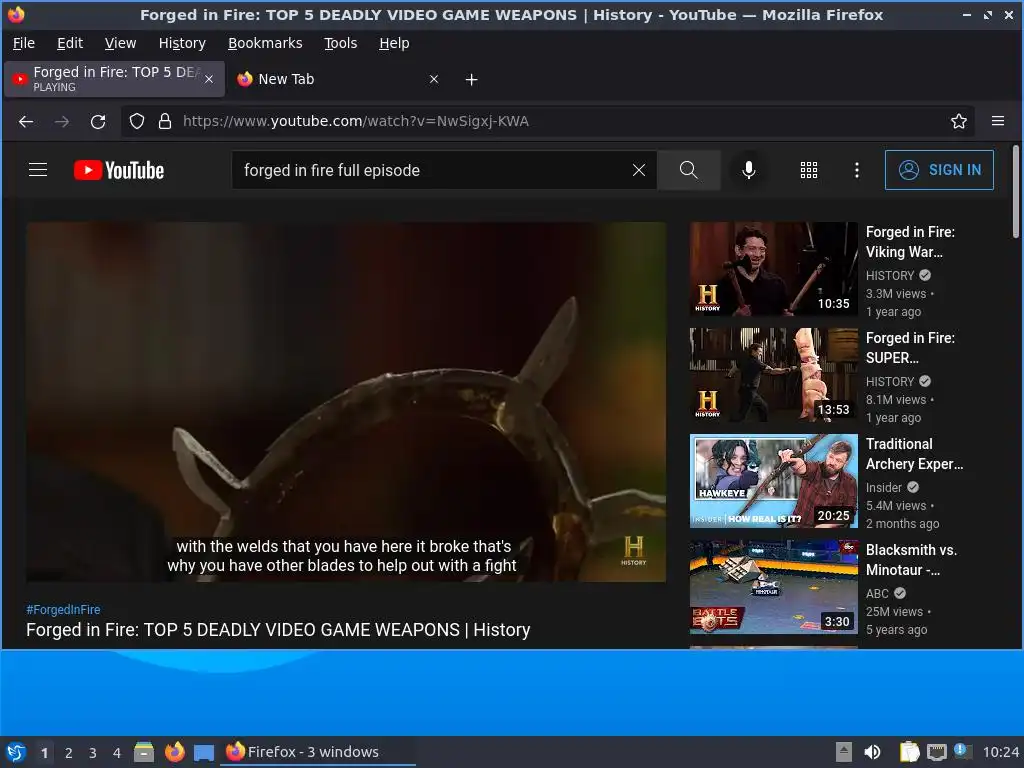This screenshot has height=768, width=1024.
Task: Click "2 months ago" under Archery video
Action: pyautogui.click(x=903, y=524)
